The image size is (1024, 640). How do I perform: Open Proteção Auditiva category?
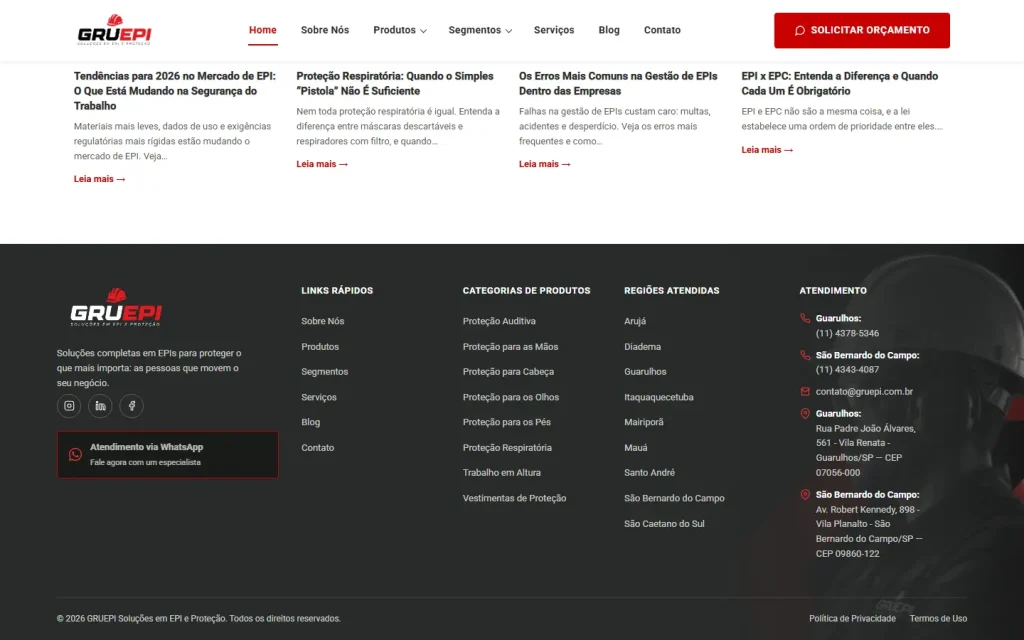tap(499, 321)
